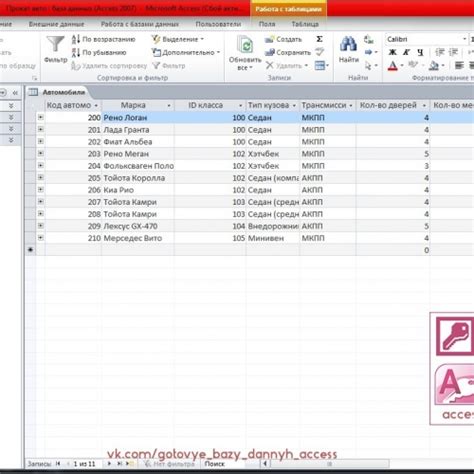Viewport: 474px width, 474px height.
Task: Toggle underline Ч formatting
Action: tap(420, 52)
